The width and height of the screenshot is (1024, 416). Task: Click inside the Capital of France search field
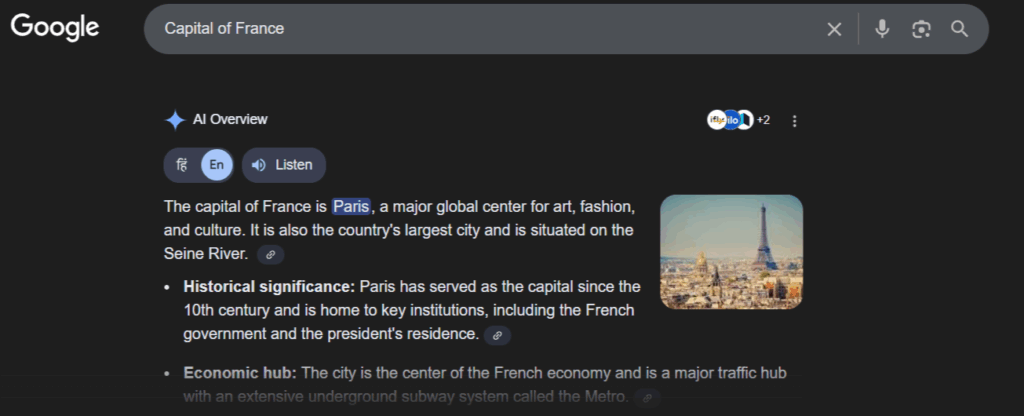point(480,29)
